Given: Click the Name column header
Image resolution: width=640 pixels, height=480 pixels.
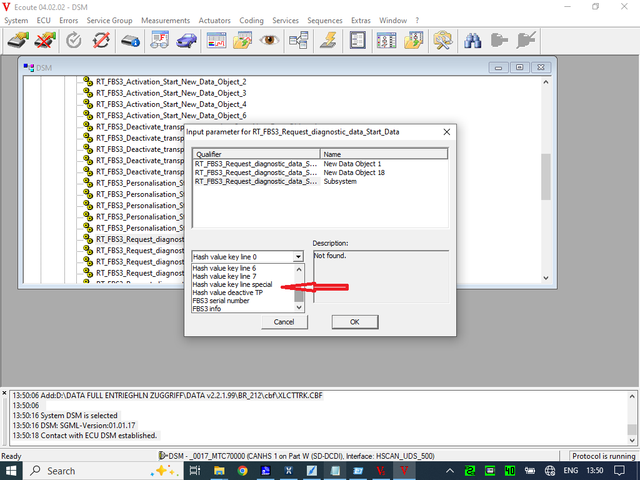Looking at the screenshot, I should pos(384,154).
